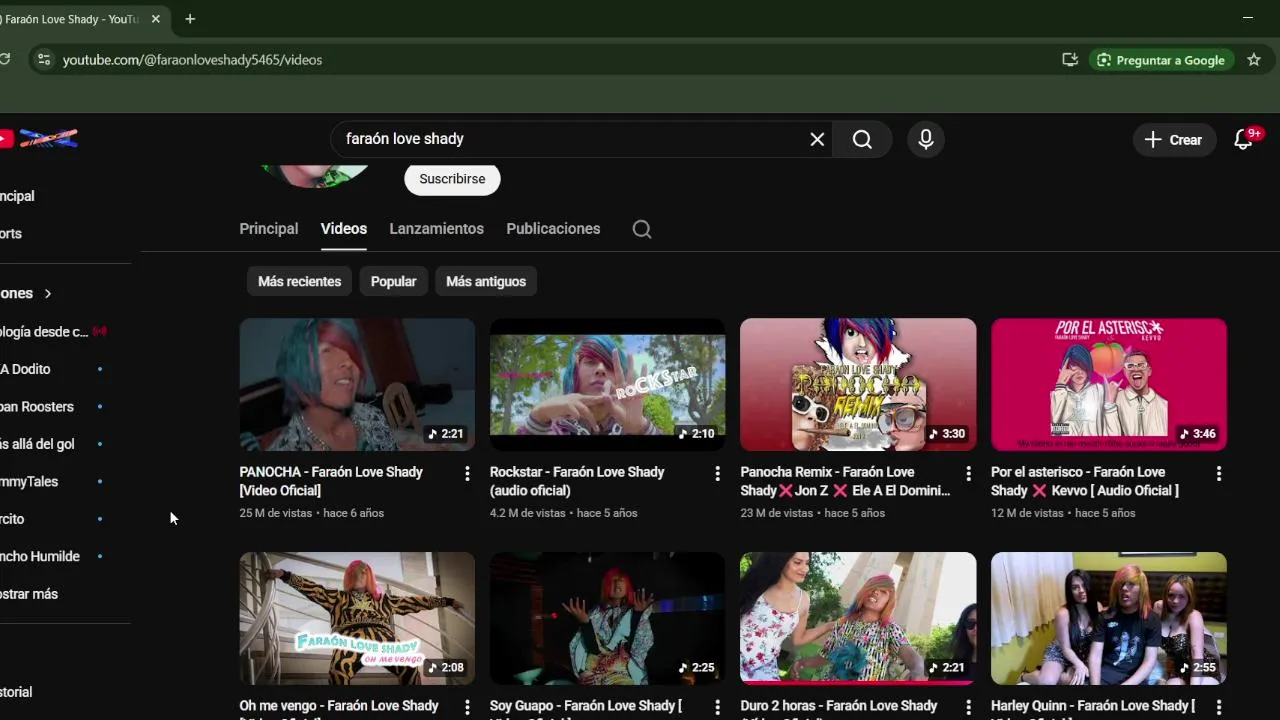Open options menu for Soy Guapo
1280x720 pixels.
[717, 708]
